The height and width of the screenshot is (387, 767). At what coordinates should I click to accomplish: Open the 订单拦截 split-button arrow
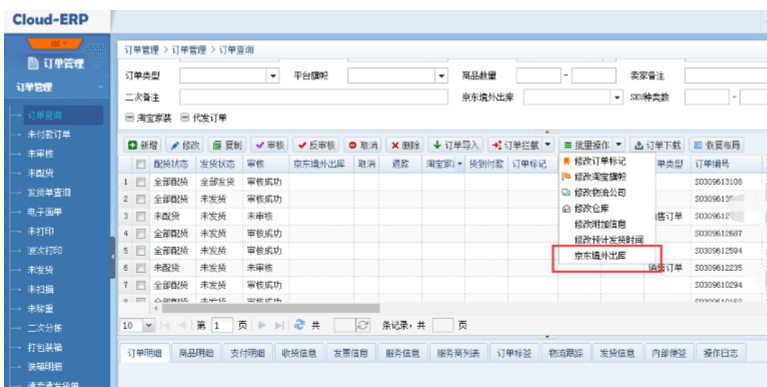(x=548, y=145)
